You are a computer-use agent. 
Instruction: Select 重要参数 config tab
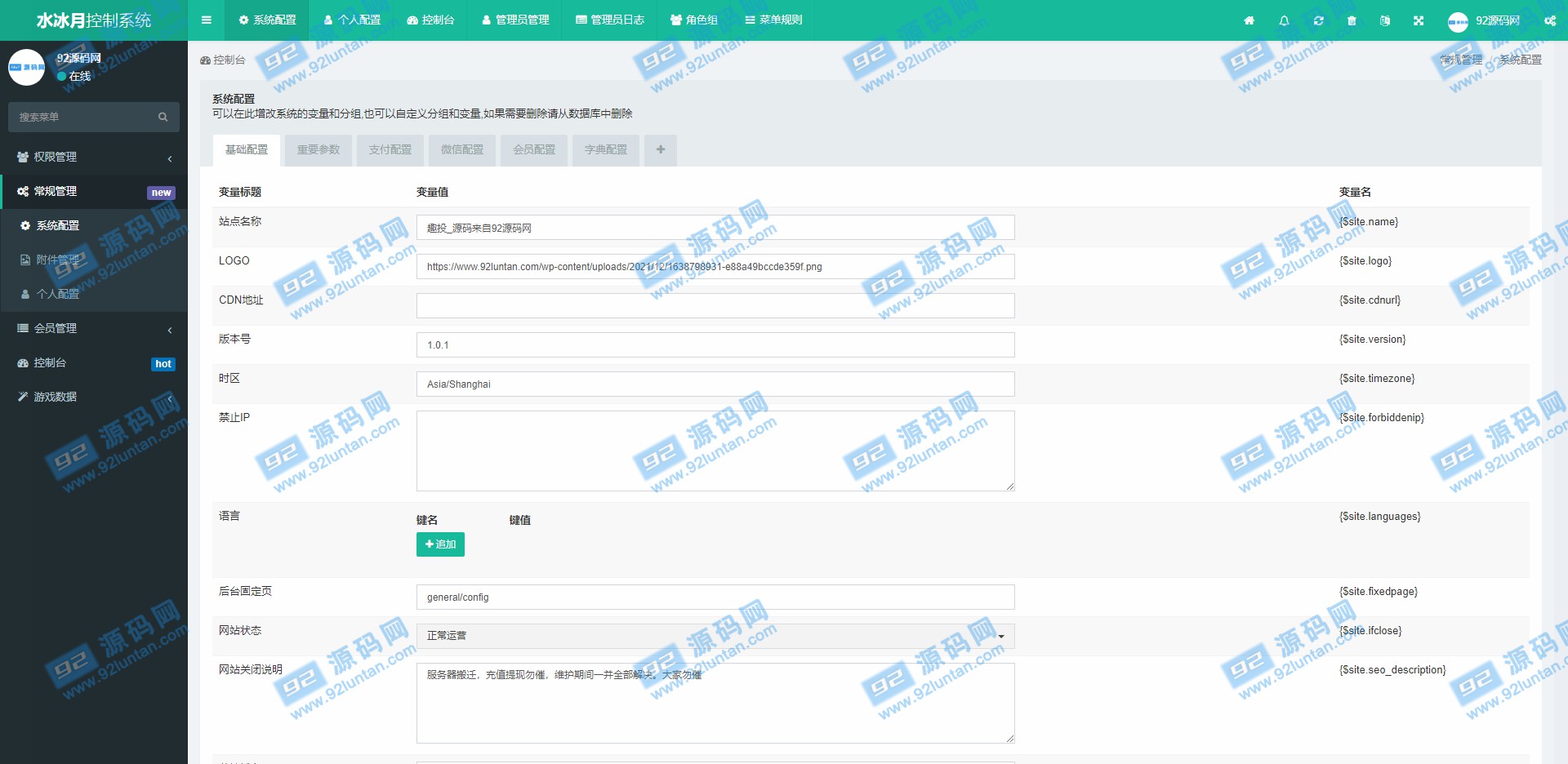[x=318, y=150]
